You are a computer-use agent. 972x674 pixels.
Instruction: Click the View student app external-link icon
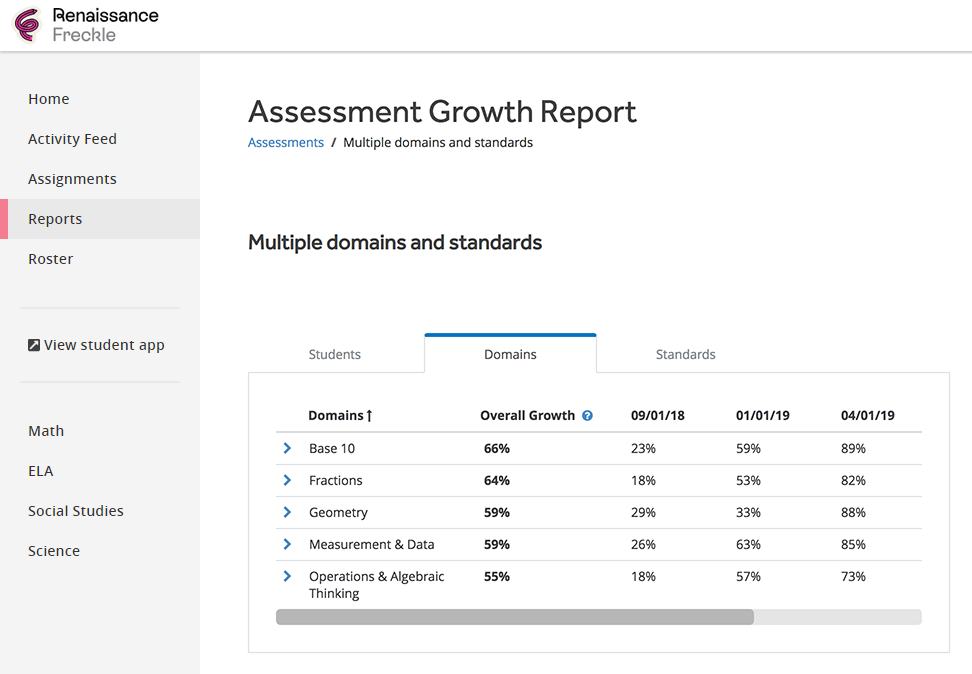coord(34,345)
